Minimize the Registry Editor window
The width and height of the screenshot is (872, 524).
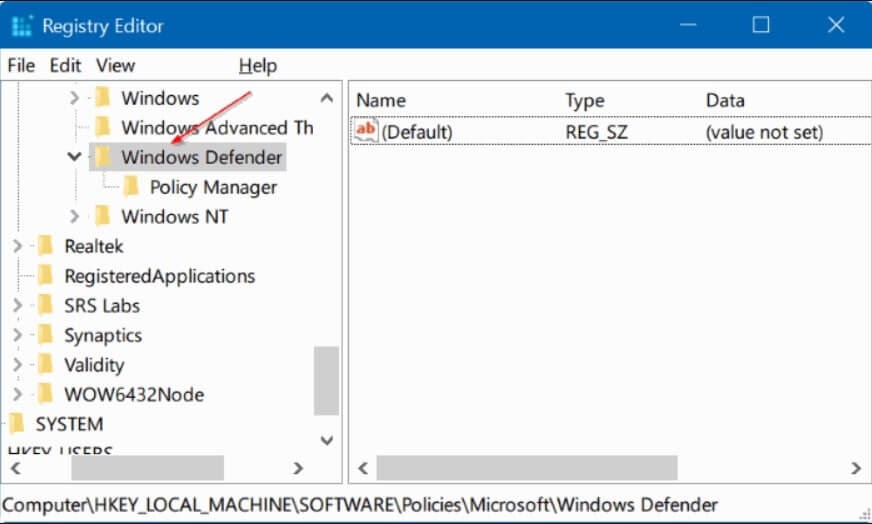tap(688, 24)
